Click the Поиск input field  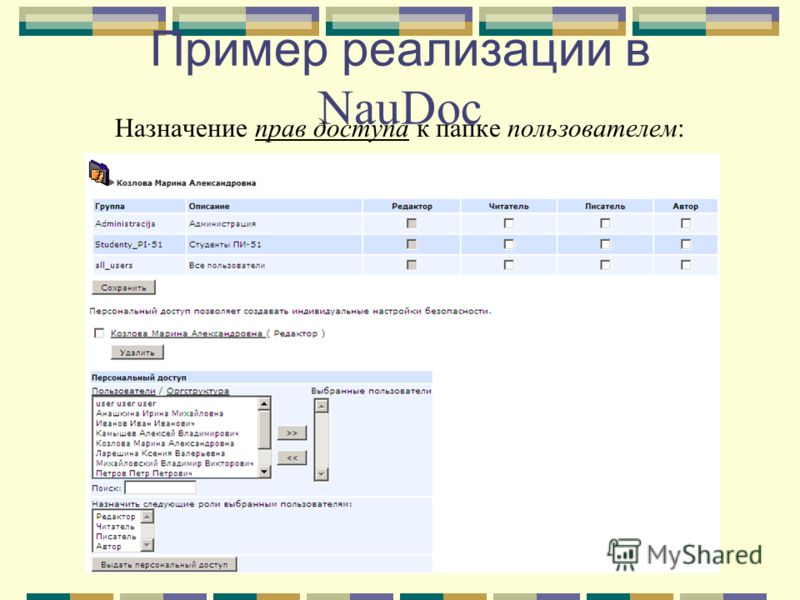click(x=160, y=488)
